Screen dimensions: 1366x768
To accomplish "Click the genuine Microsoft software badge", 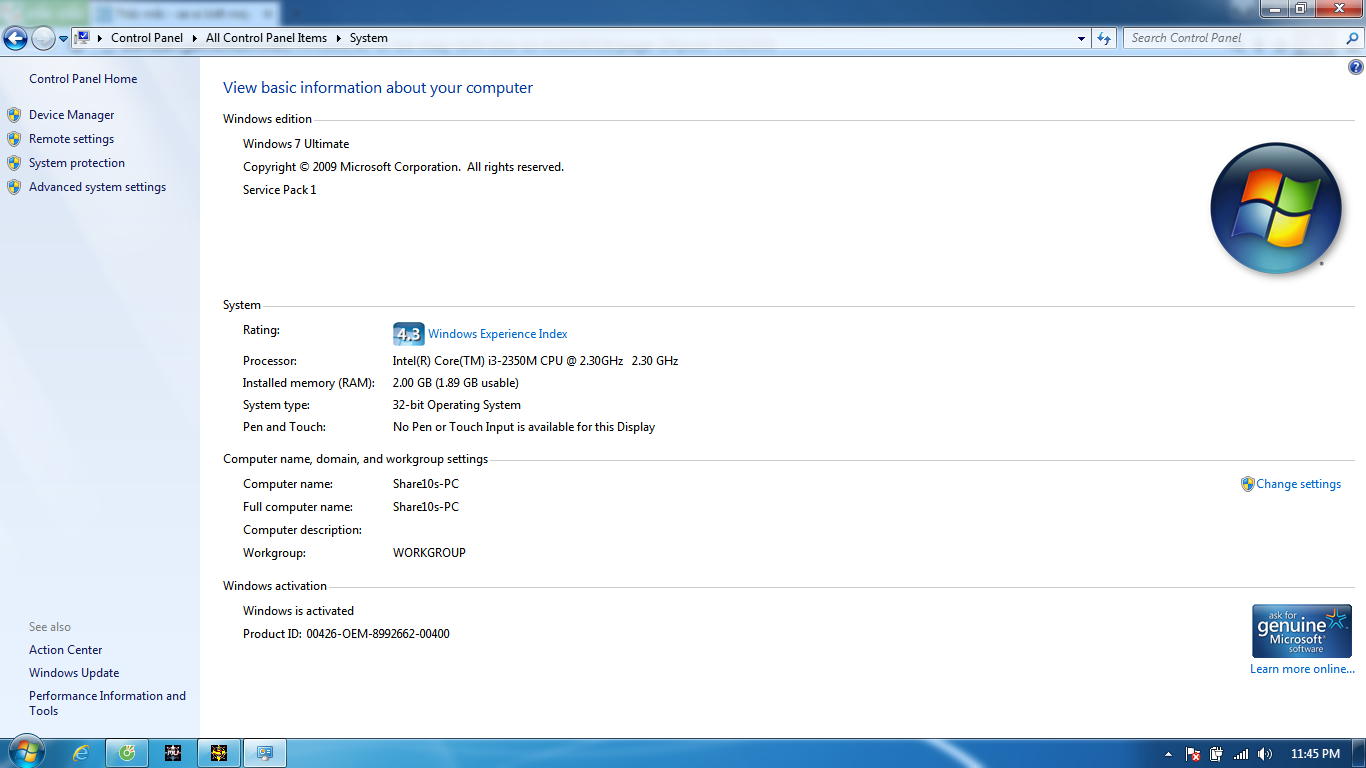I will click(x=1302, y=631).
